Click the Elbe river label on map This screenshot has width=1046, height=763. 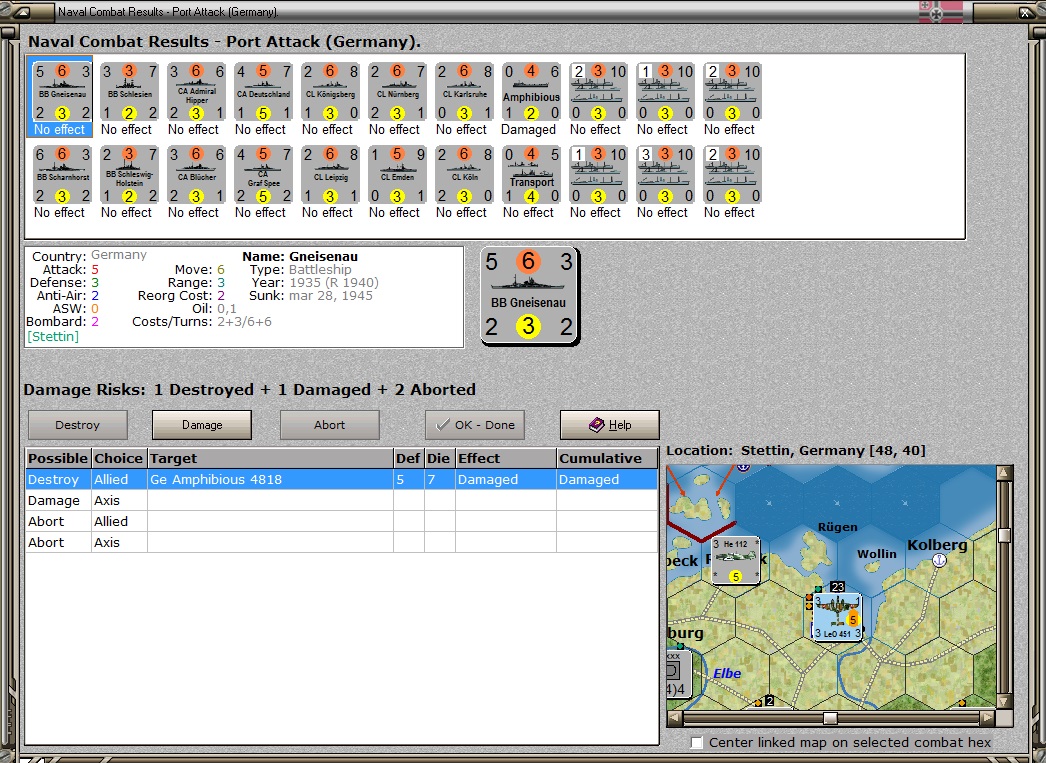[727, 674]
